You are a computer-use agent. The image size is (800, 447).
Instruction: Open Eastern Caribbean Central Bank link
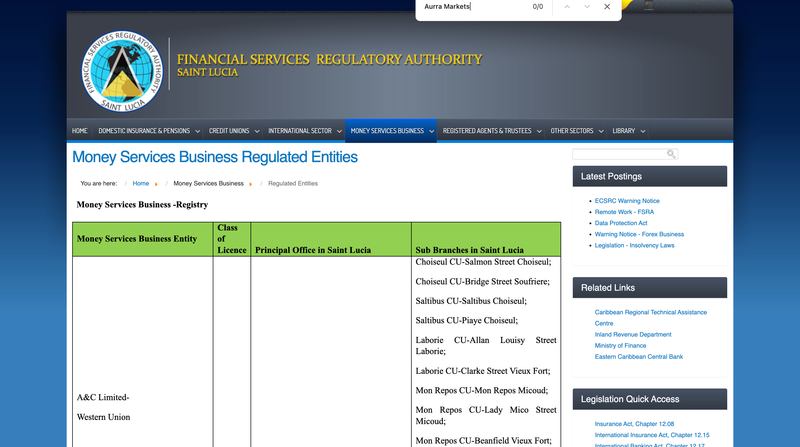point(638,357)
